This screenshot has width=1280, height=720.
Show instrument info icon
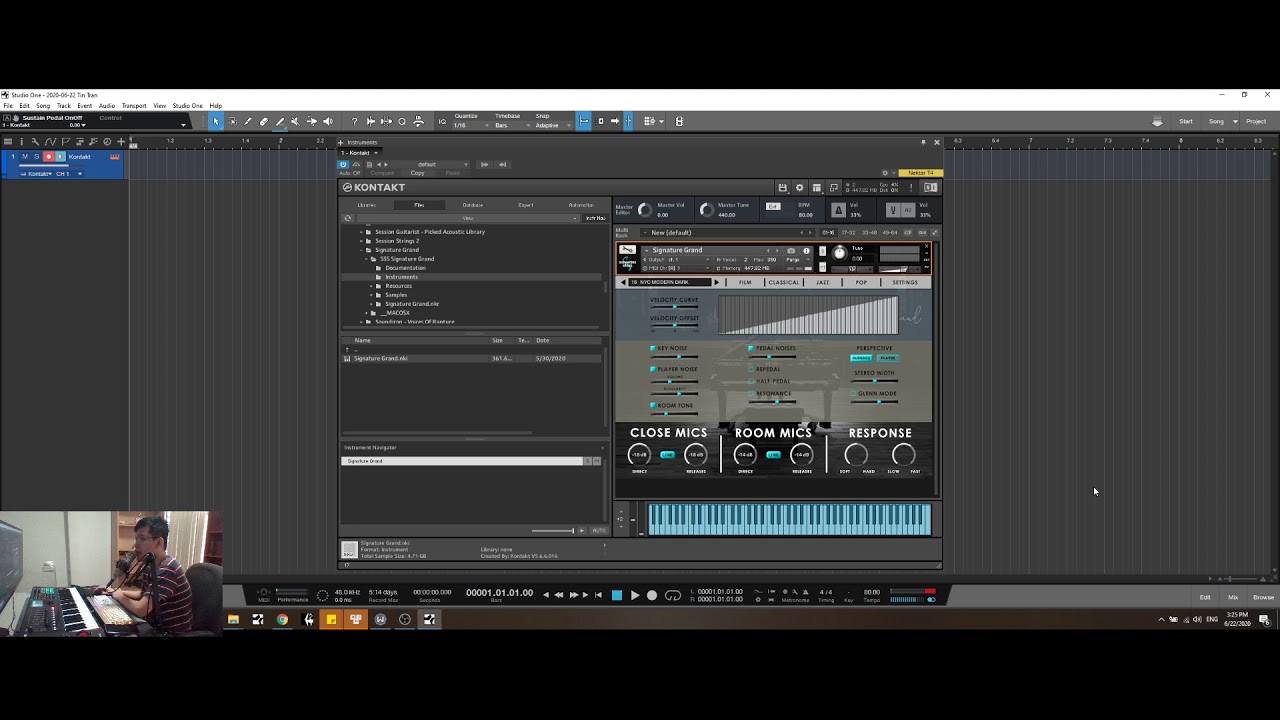point(806,251)
